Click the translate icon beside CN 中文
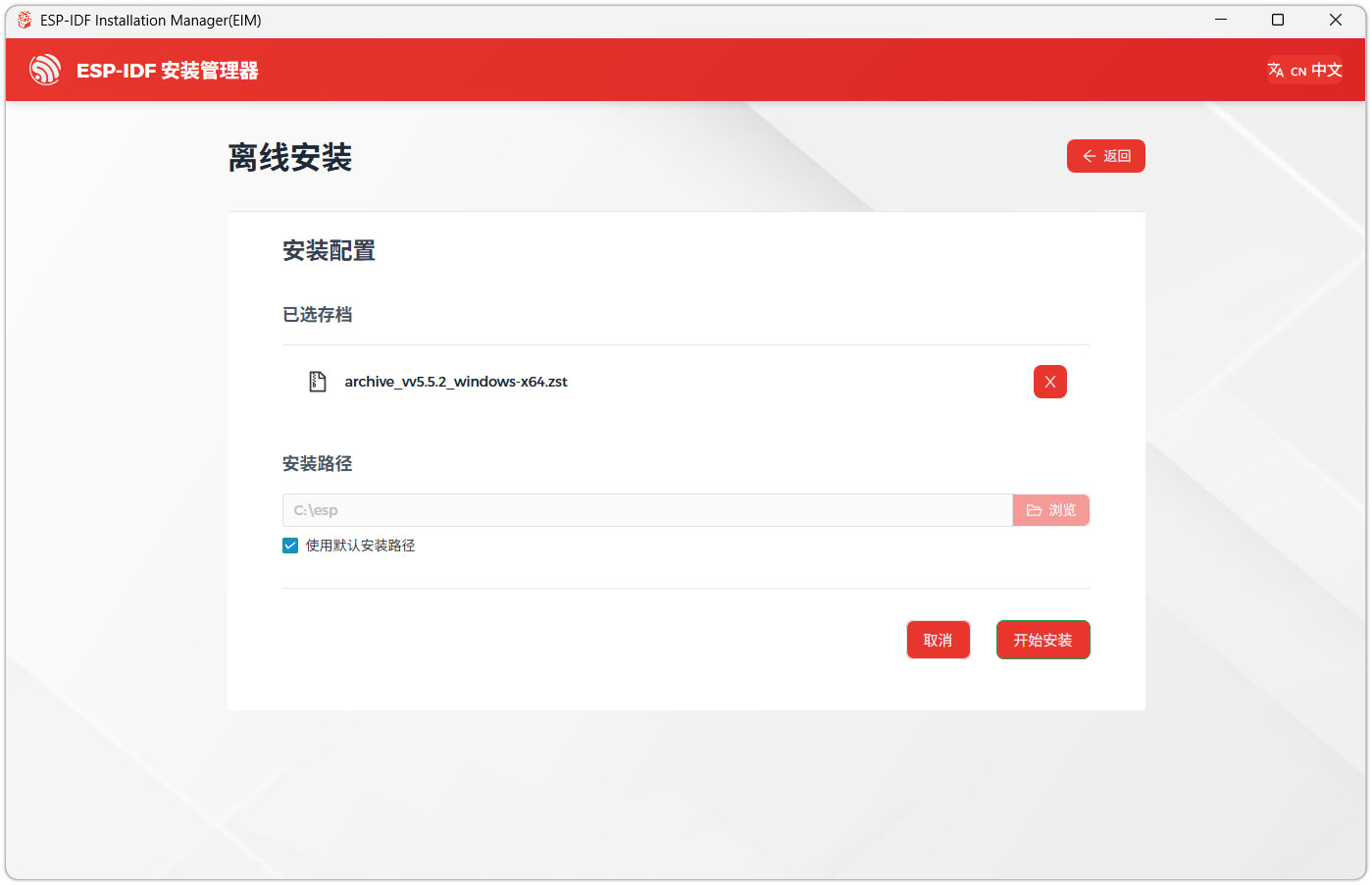Viewport: 1372px width, 885px height. tap(1276, 71)
